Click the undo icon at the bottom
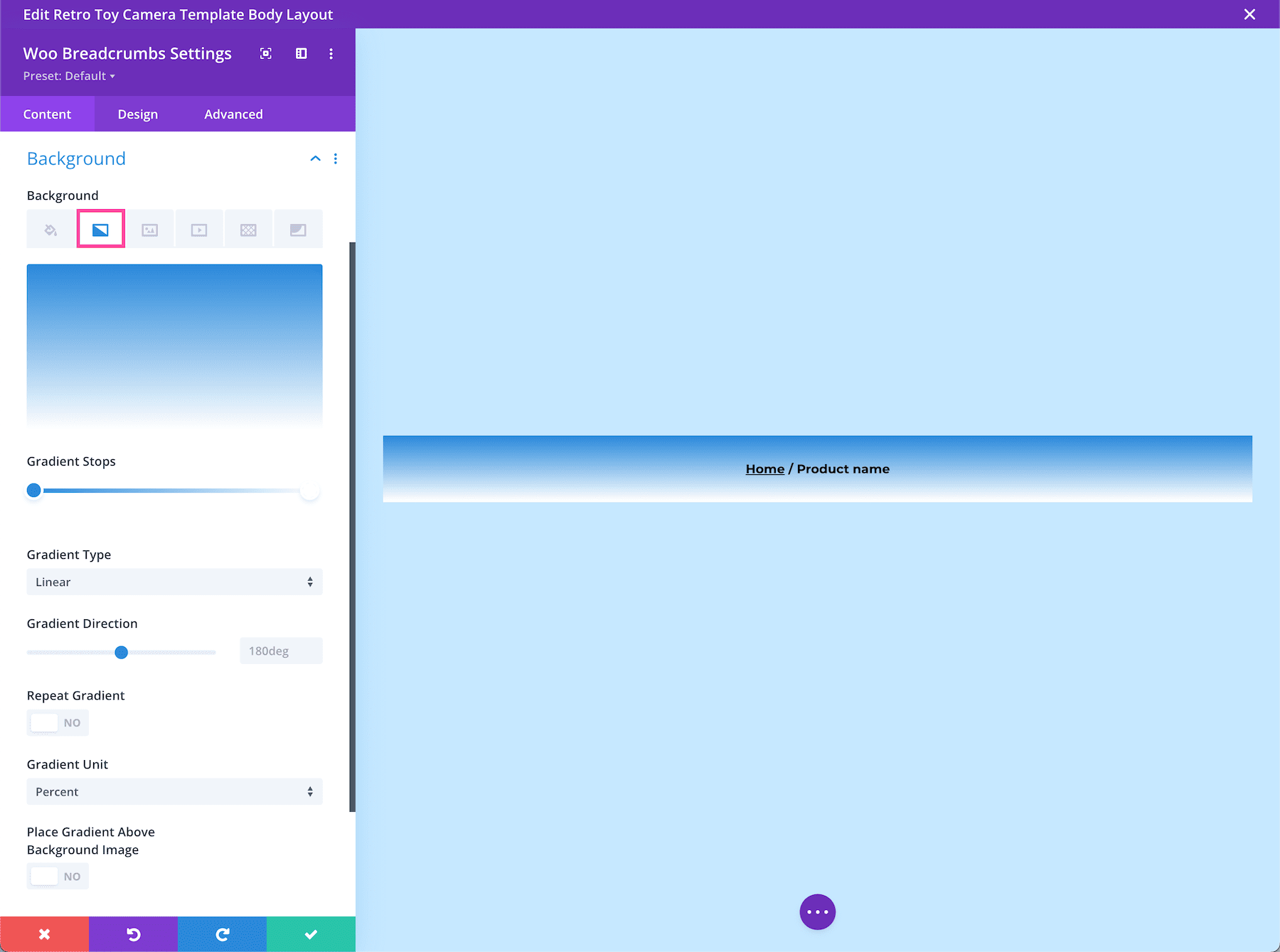The width and height of the screenshot is (1280, 952). pos(133,934)
